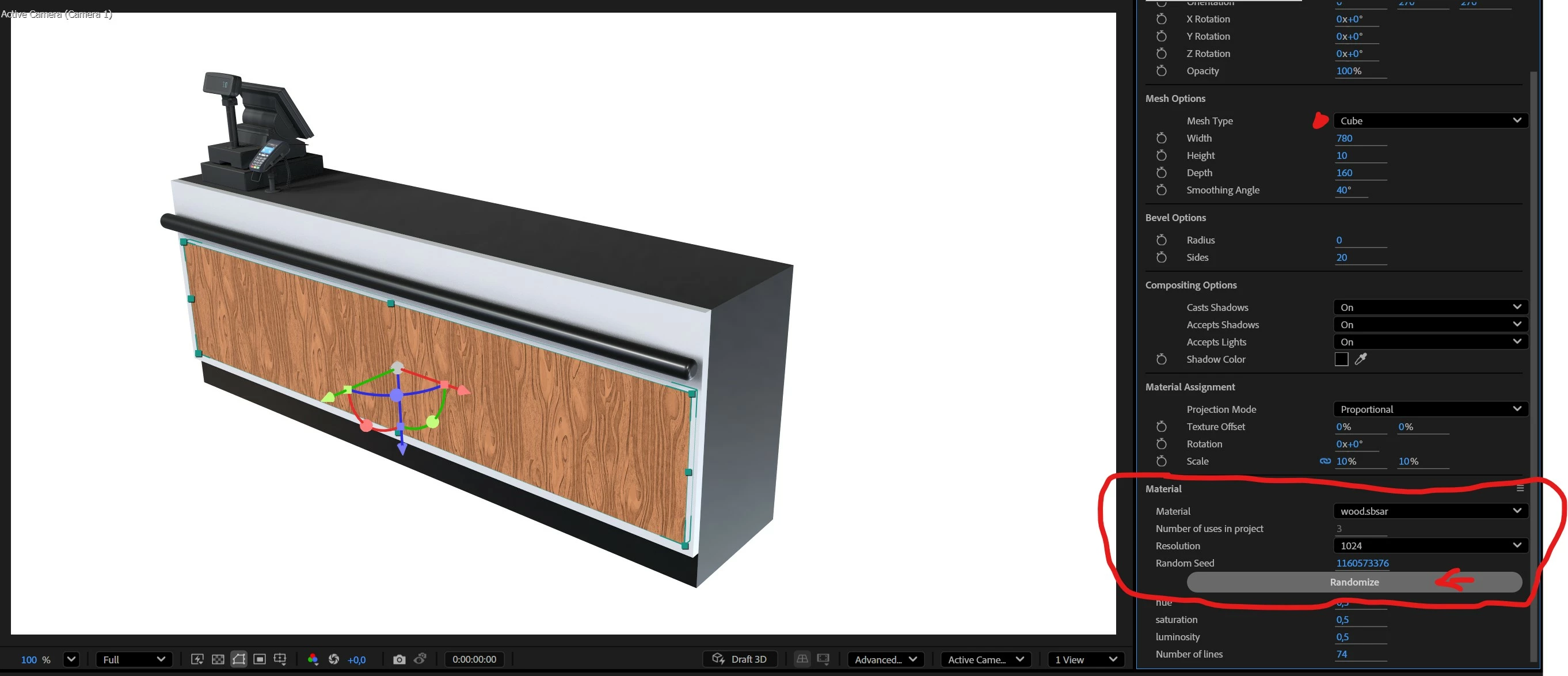Click the Random Seed value field
This screenshot has height=676, width=1568.
point(1363,563)
